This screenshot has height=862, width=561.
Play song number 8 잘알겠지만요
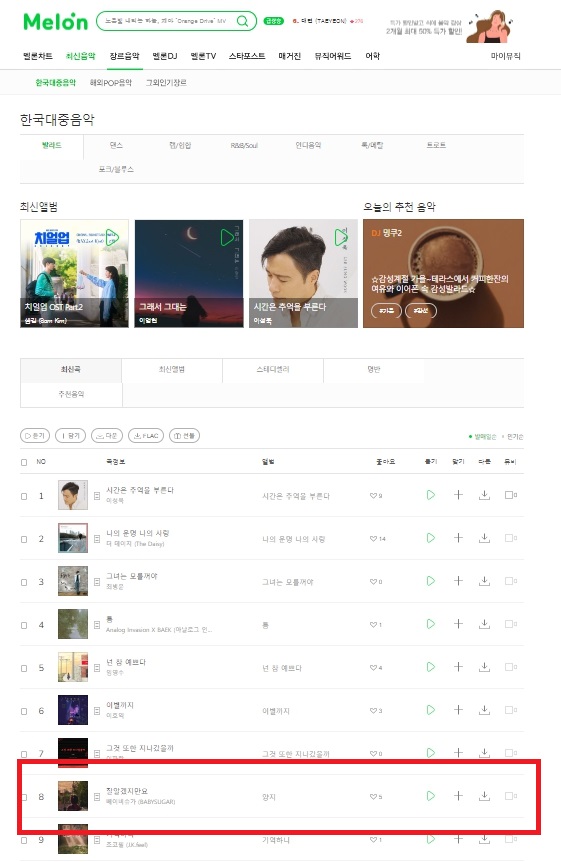[x=431, y=795]
